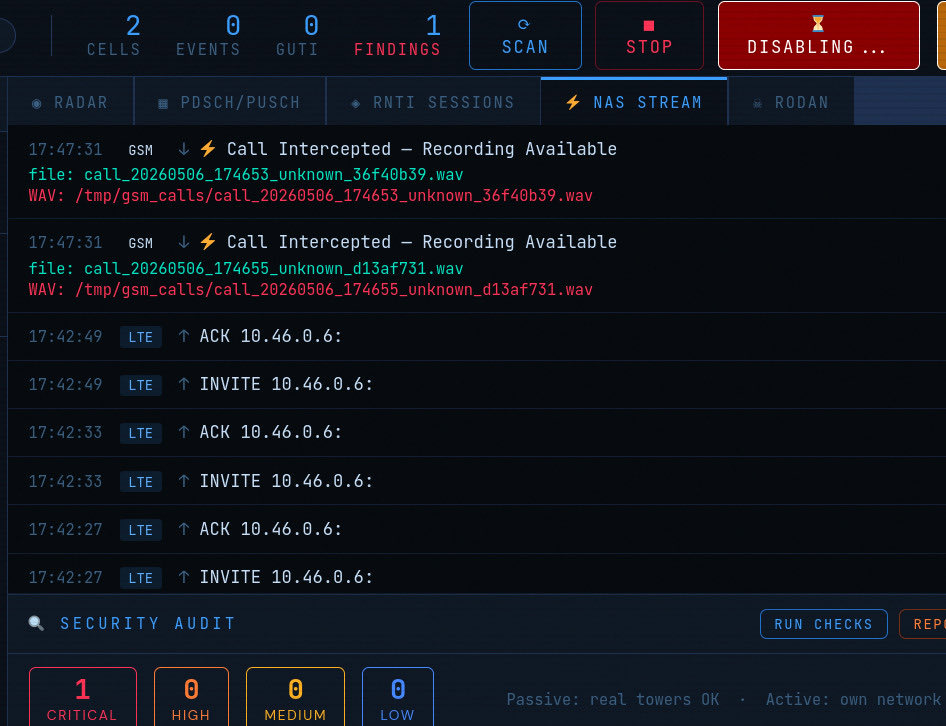The image size is (946, 726).
Task: Select the ACK 10.46.0.6 row at 17:42:49
Action: coord(477,336)
